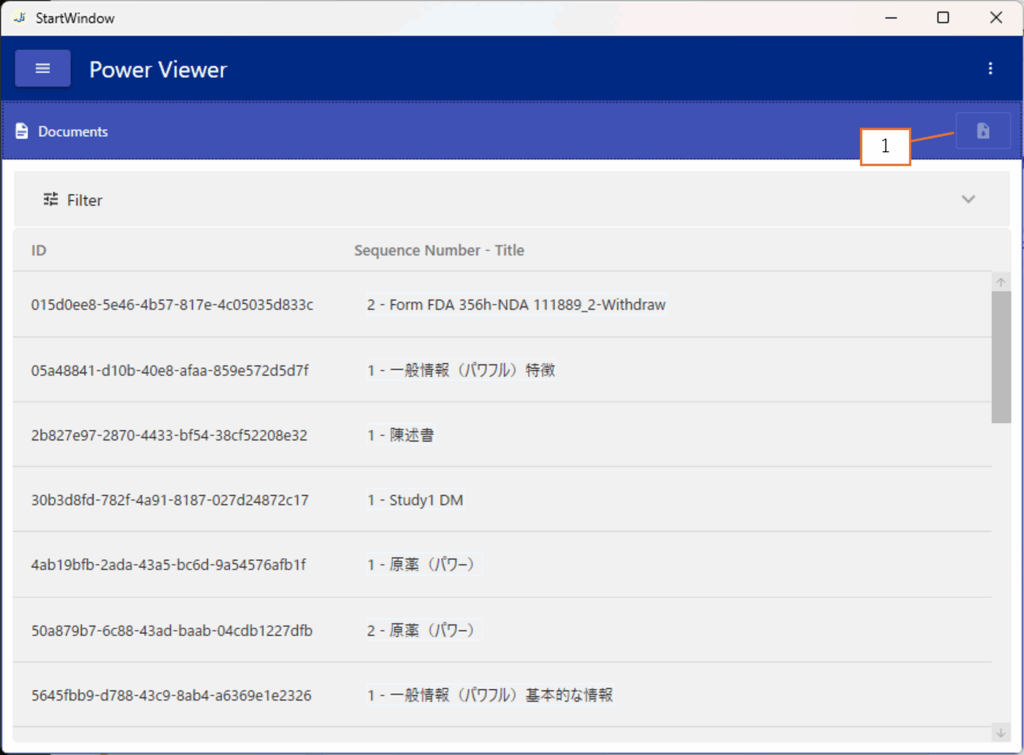Expand the Filter panel chevron
This screenshot has width=1024, height=755.
[967, 199]
